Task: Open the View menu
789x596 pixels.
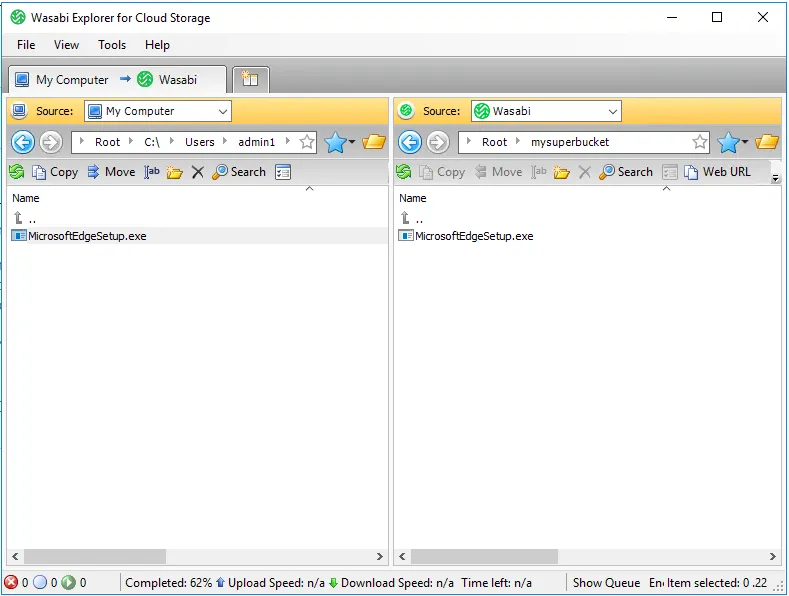Action: click(x=66, y=45)
